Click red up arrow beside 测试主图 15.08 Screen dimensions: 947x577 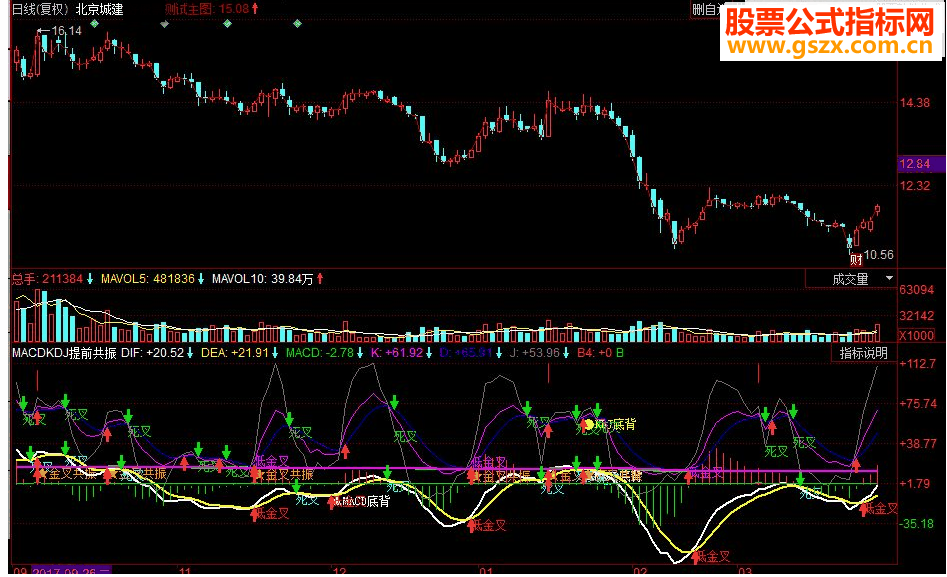(x=255, y=8)
